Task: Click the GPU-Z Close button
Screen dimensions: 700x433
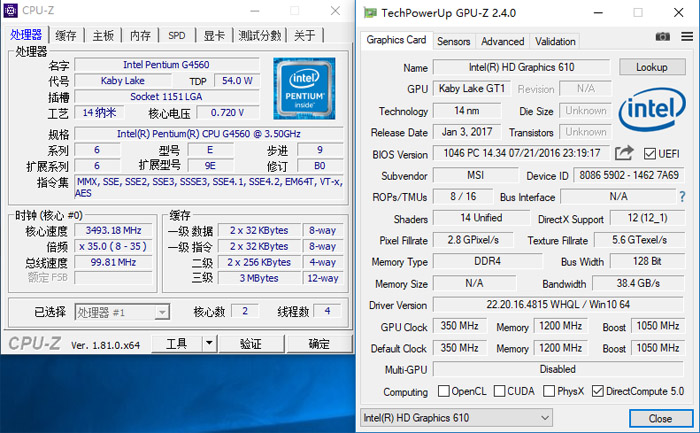Action: [660, 418]
